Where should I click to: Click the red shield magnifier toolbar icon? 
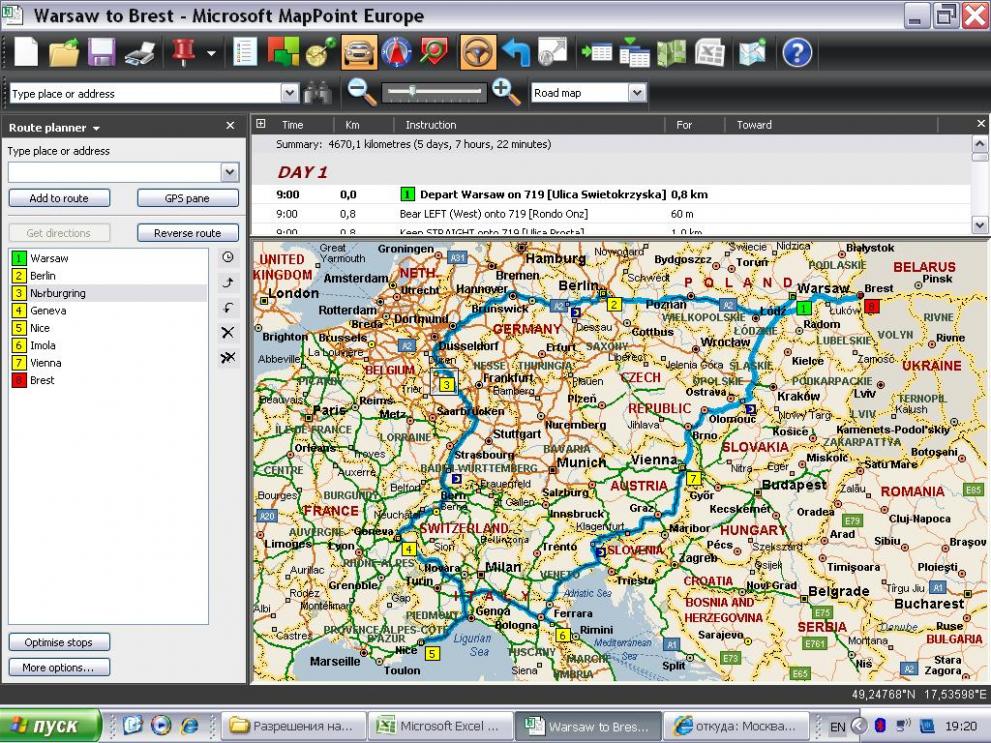click(x=434, y=52)
